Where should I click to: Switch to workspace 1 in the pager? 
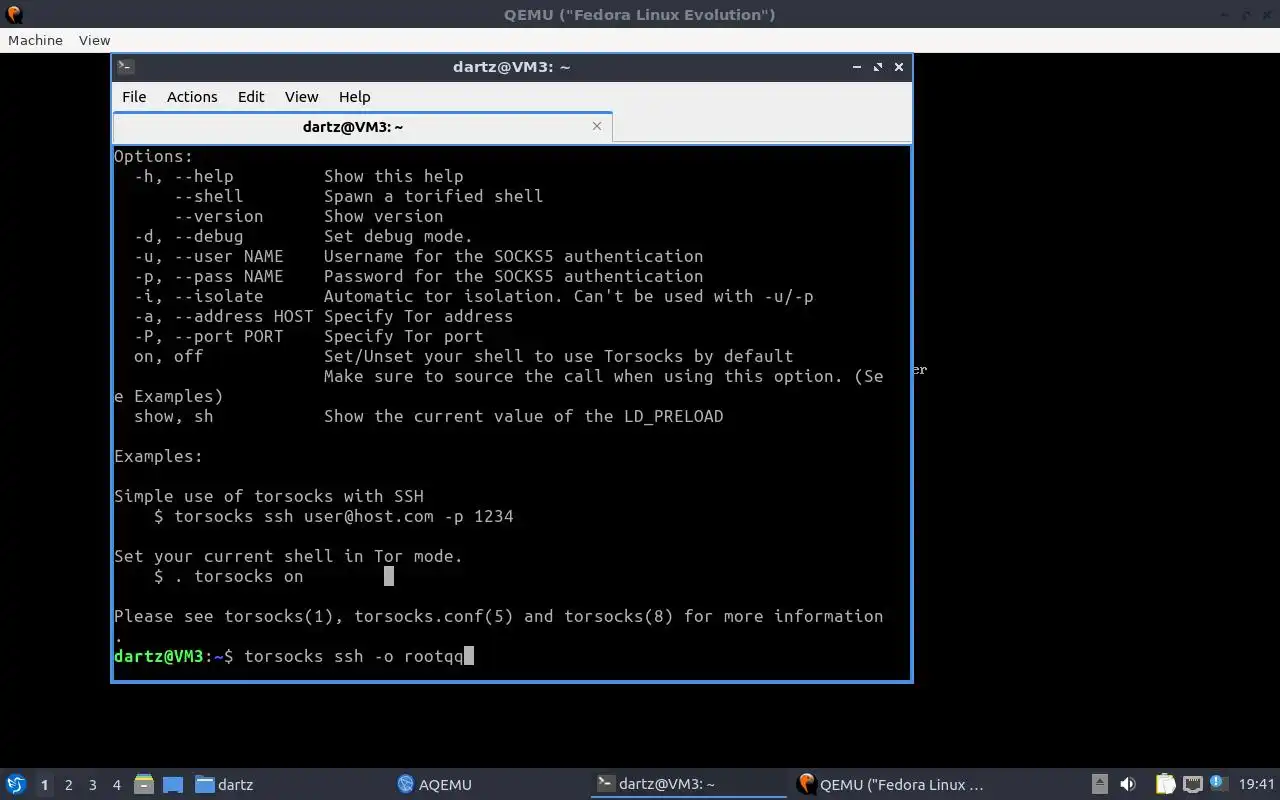pyautogui.click(x=44, y=785)
